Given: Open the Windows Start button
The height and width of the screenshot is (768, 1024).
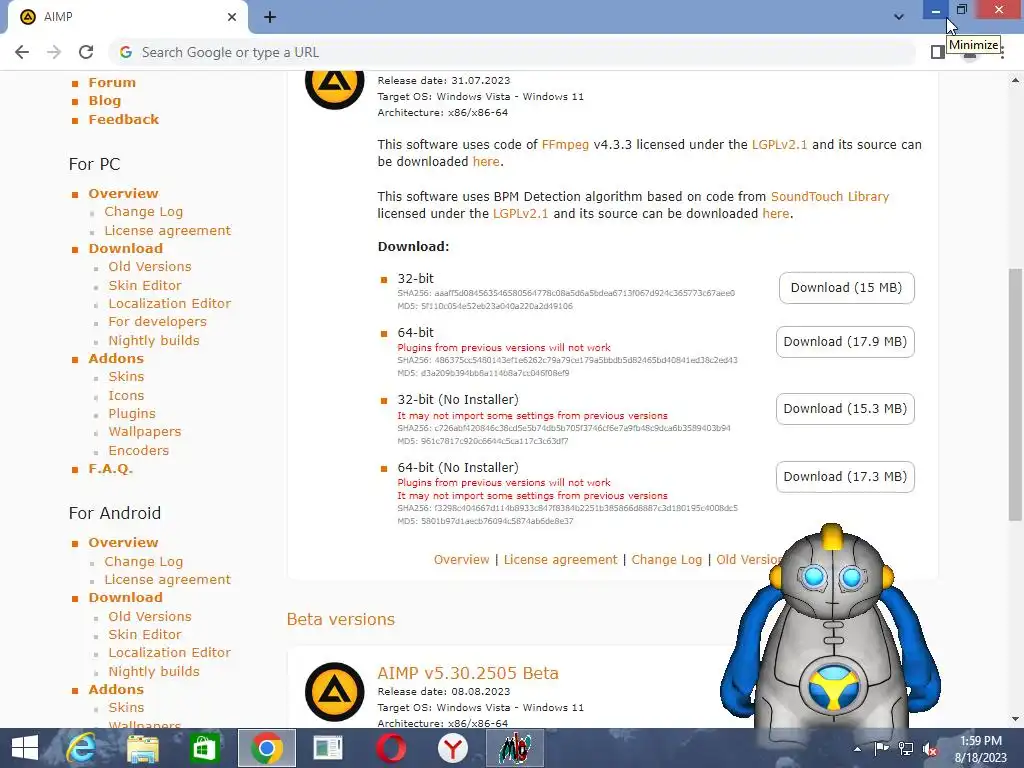Looking at the screenshot, I should (25, 748).
